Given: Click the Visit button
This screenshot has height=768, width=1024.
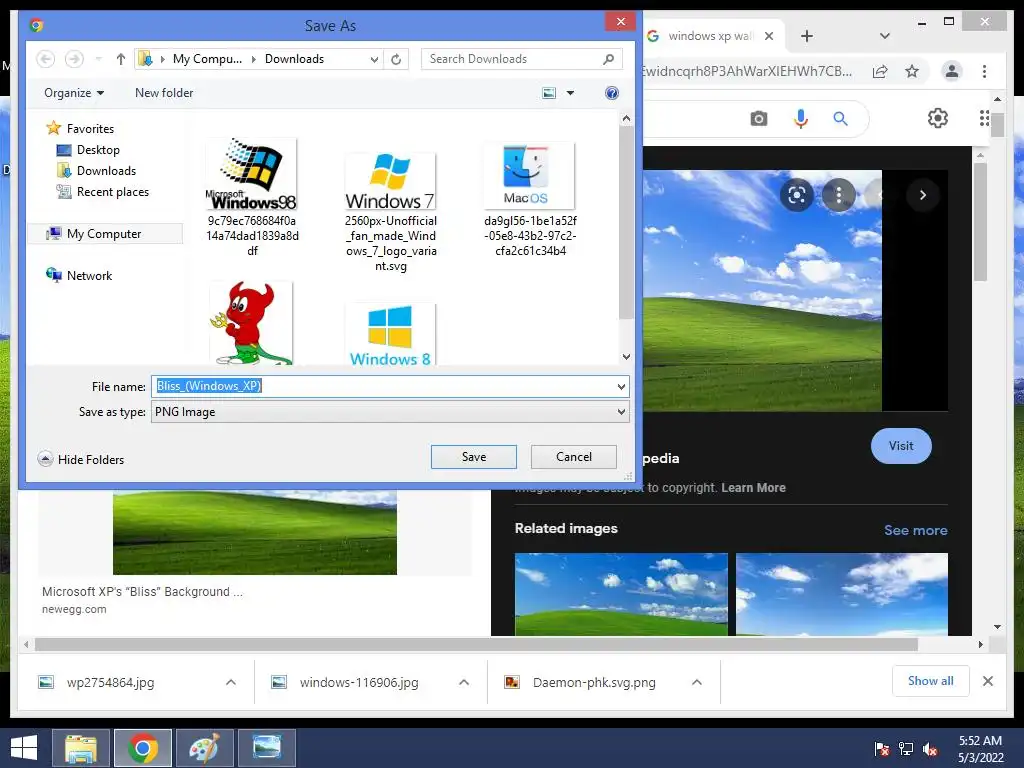Looking at the screenshot, I should [x=901, y=446].
